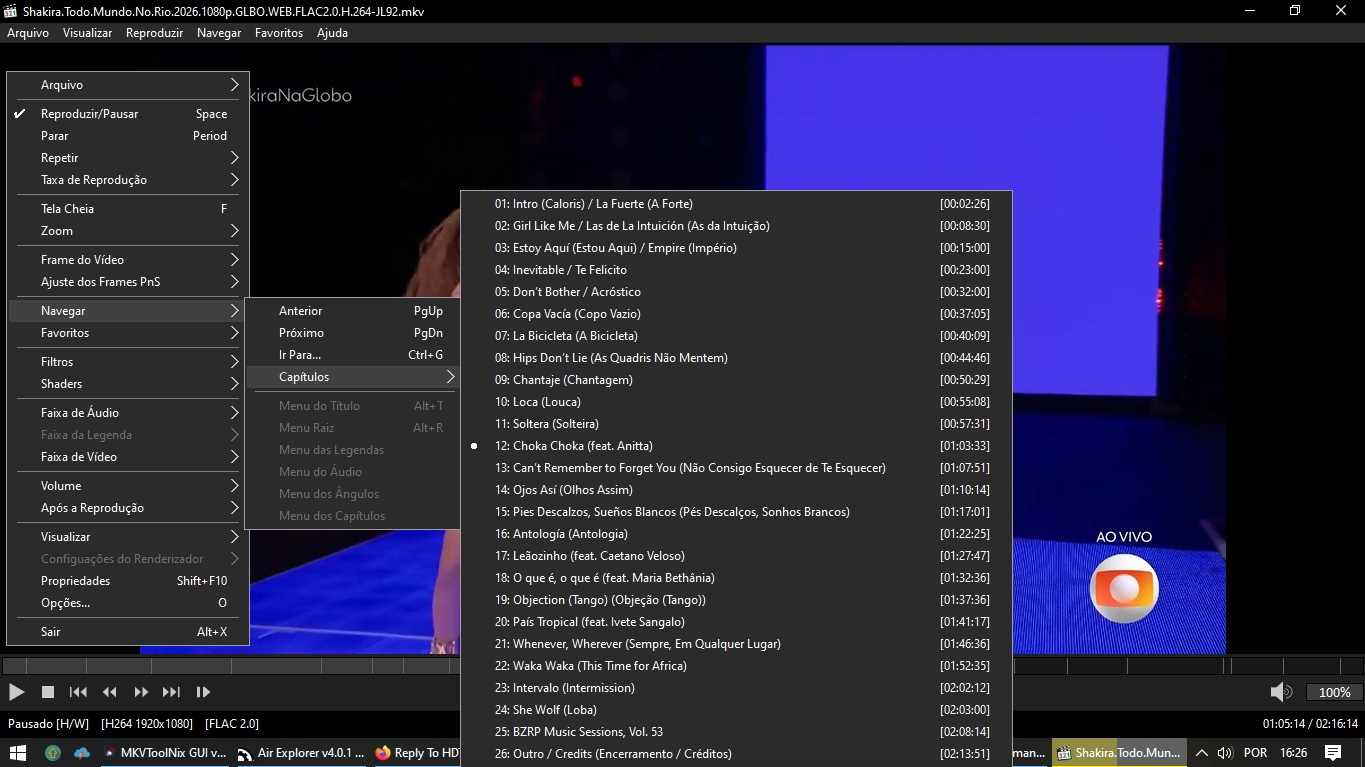Select chapter 24 She Wolf (Loba)

coord(736,710)
